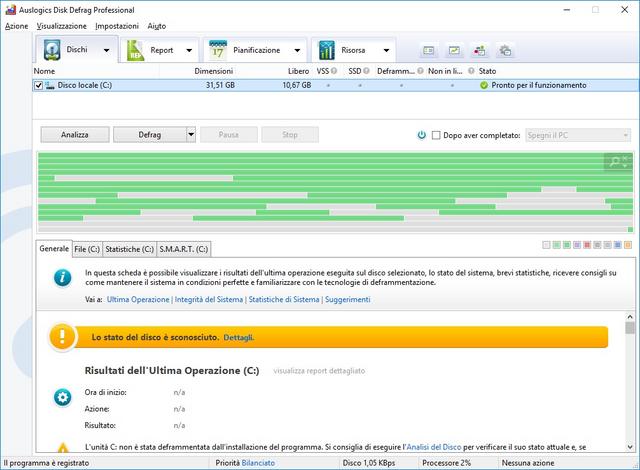Click the Defrag button
640x470 pixels.
pyautogui.click(x=149, y=135)
